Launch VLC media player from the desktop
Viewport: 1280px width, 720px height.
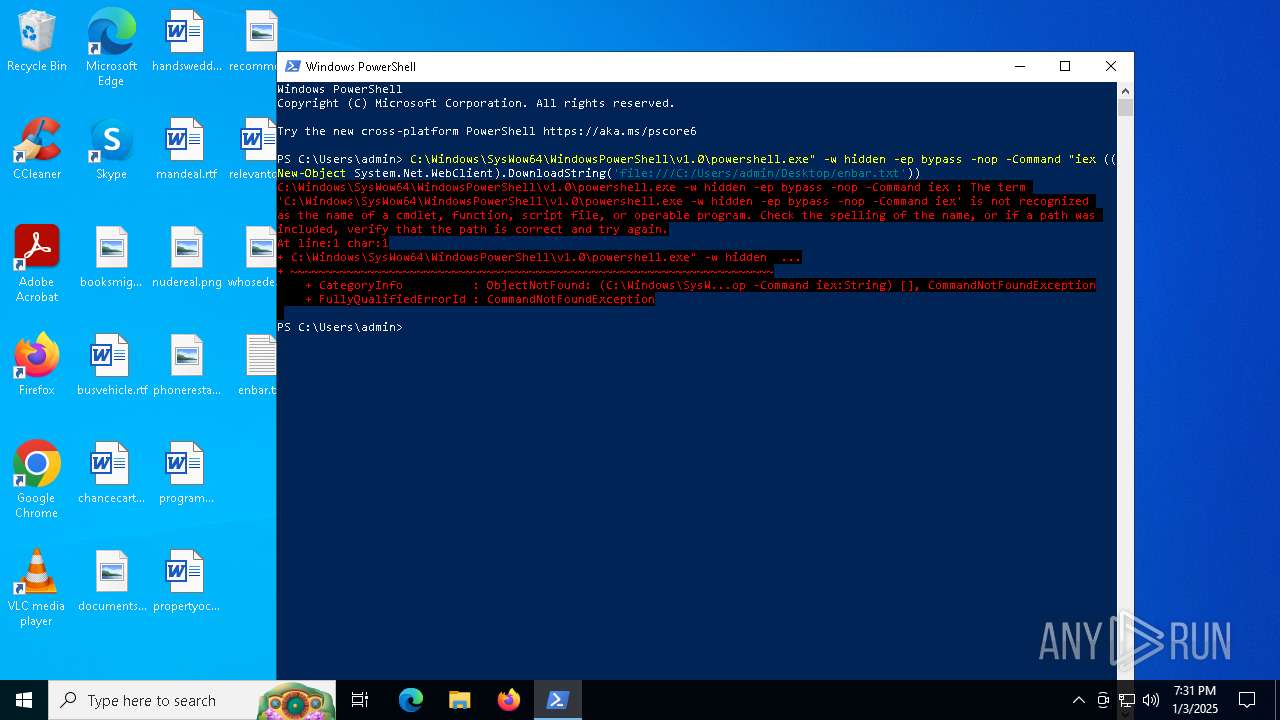point(37,588)
